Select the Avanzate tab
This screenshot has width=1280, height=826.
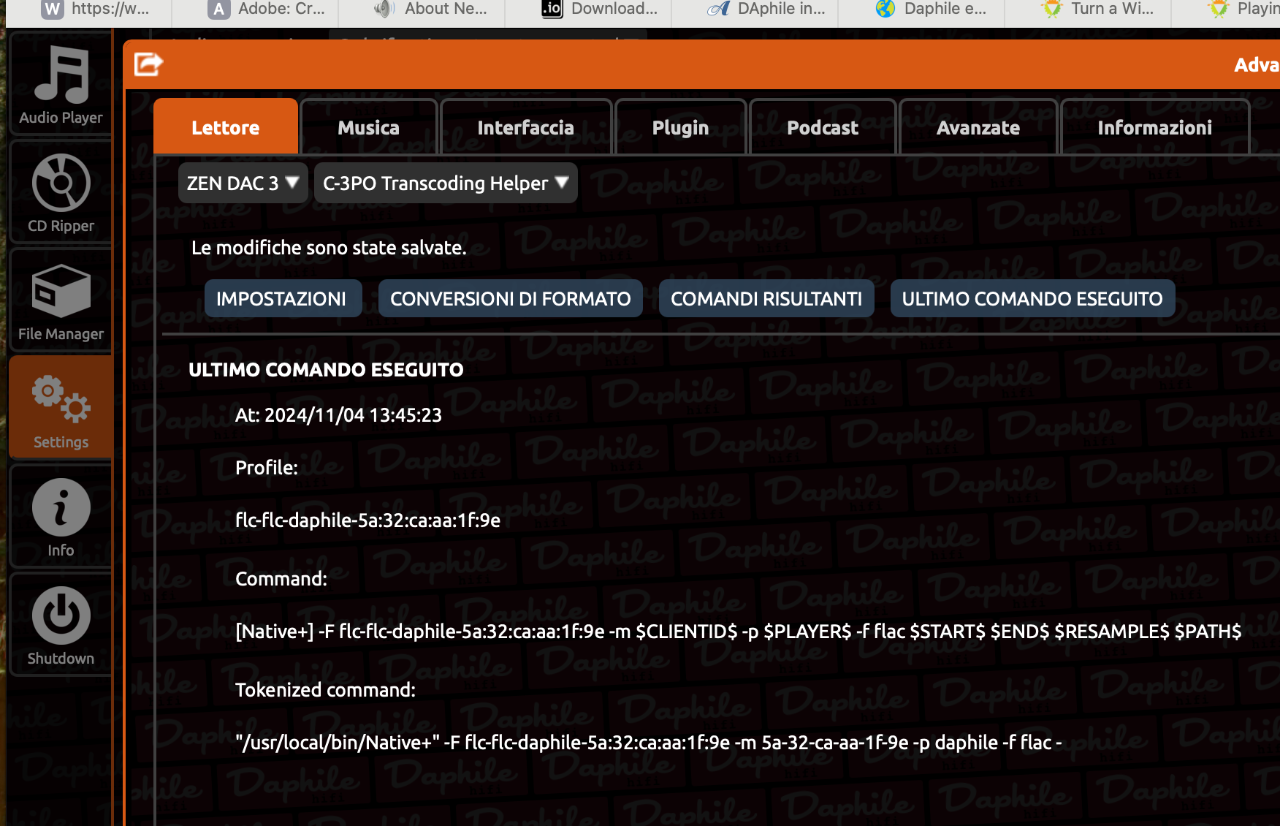coord(978,127)
